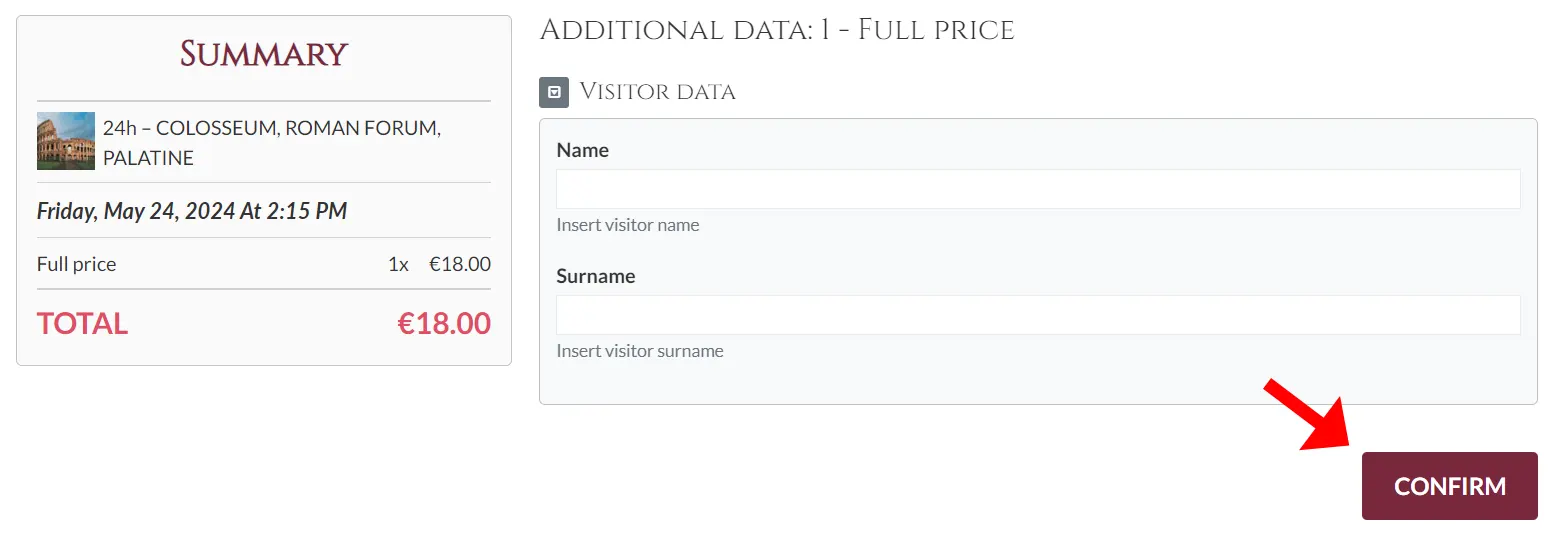This screenshot has width=1551, height=536.
Task: Click the 'Additional data: 1 - Full price' heading
Action: click(x=776, y=30)
